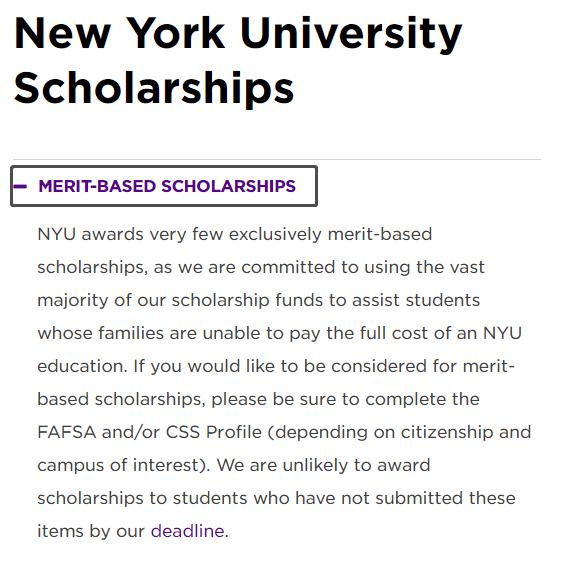Click the line starting 'based scholarships, please'
This screenshot has width=573, height=566.
click(x=258, y=399)
